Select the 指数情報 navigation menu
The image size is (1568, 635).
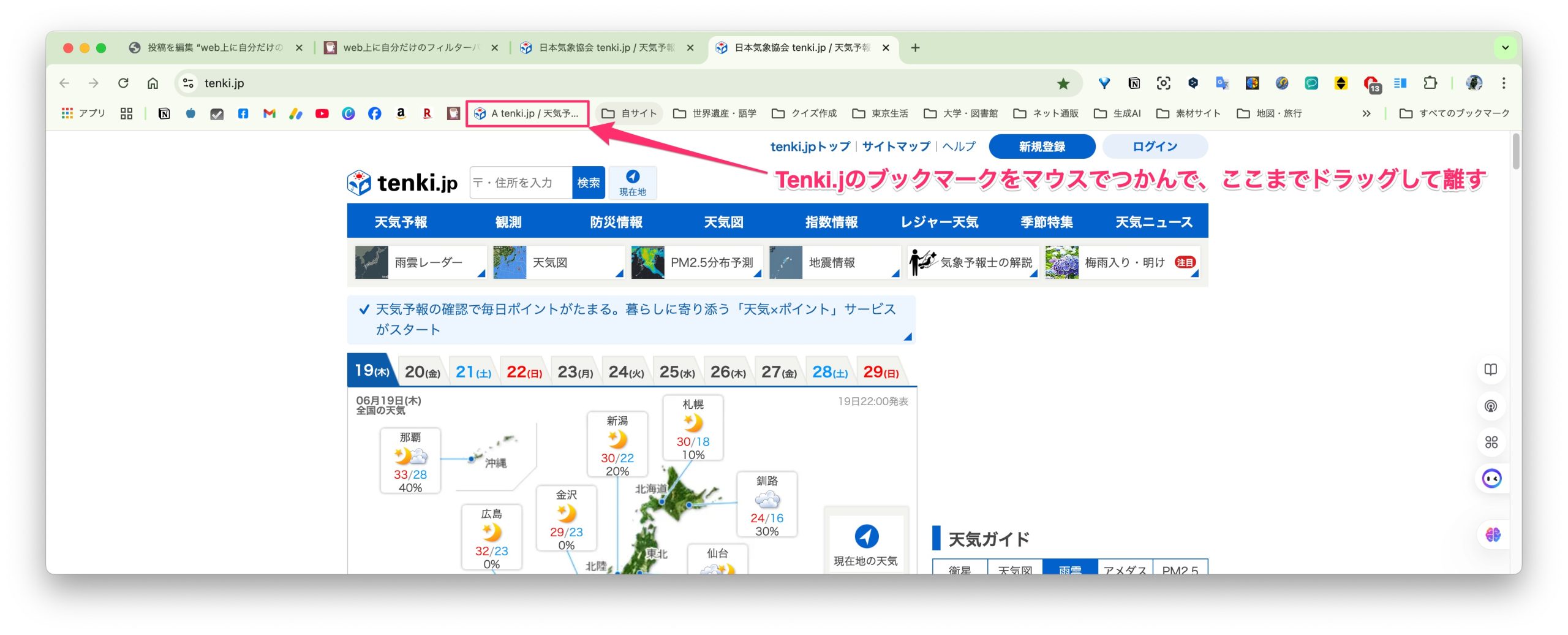[x=831, y=222]
